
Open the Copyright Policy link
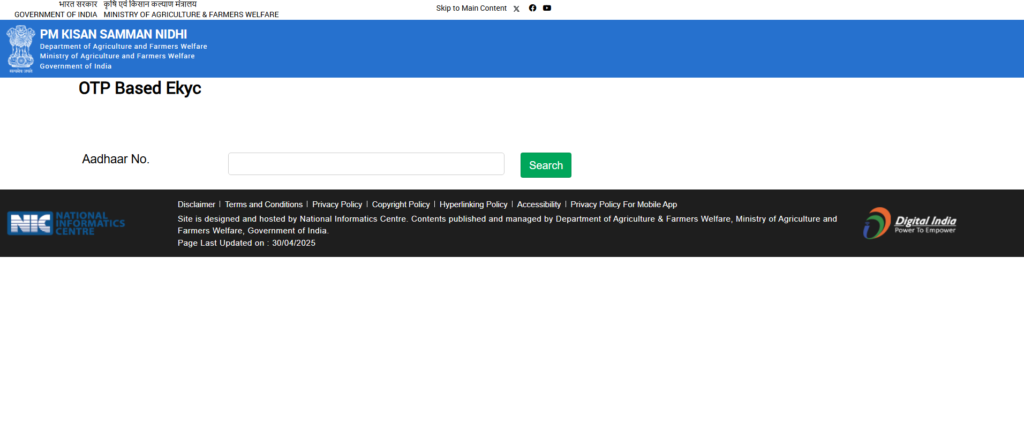(401, 204)
